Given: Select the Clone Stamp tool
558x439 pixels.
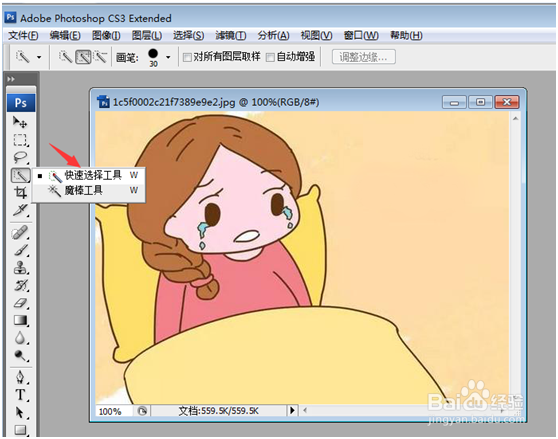Looking at the screenshot, I should [x=20, y=268].
